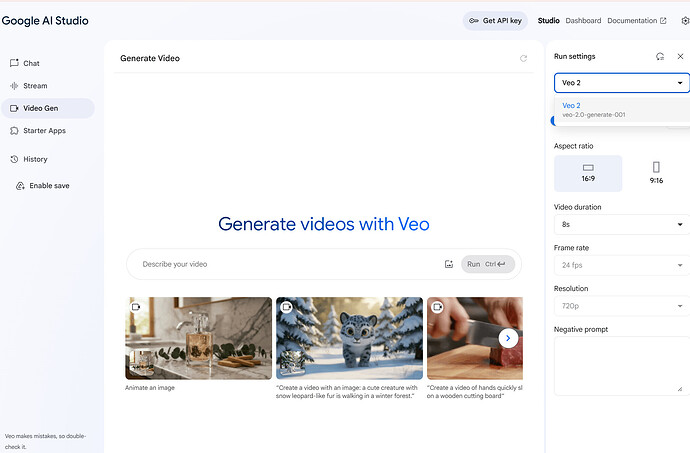Click the Starter Apps icon
The height and width of the screenshot is (453, 690).
point(14,130)
